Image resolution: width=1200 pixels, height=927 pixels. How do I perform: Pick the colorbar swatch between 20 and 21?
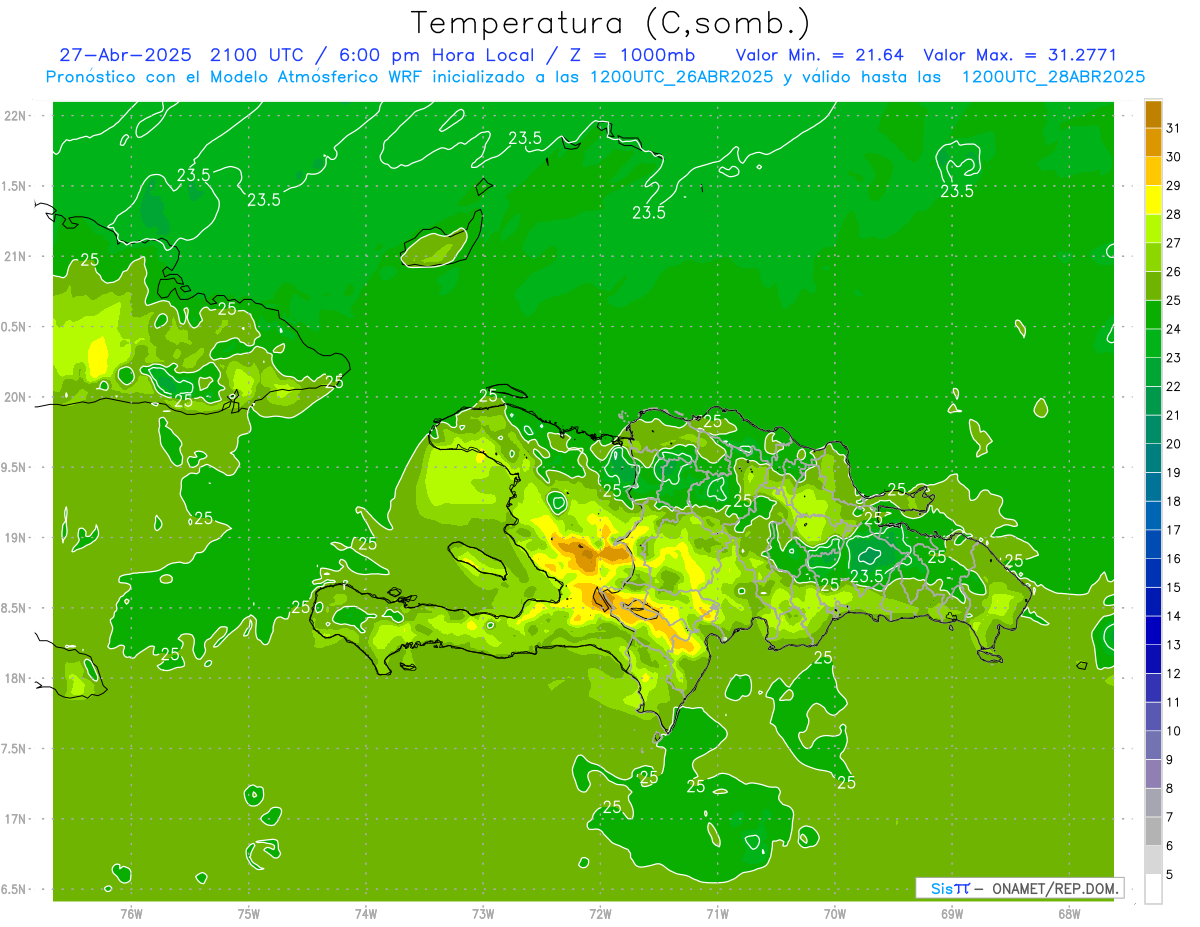coord(1153,429)
